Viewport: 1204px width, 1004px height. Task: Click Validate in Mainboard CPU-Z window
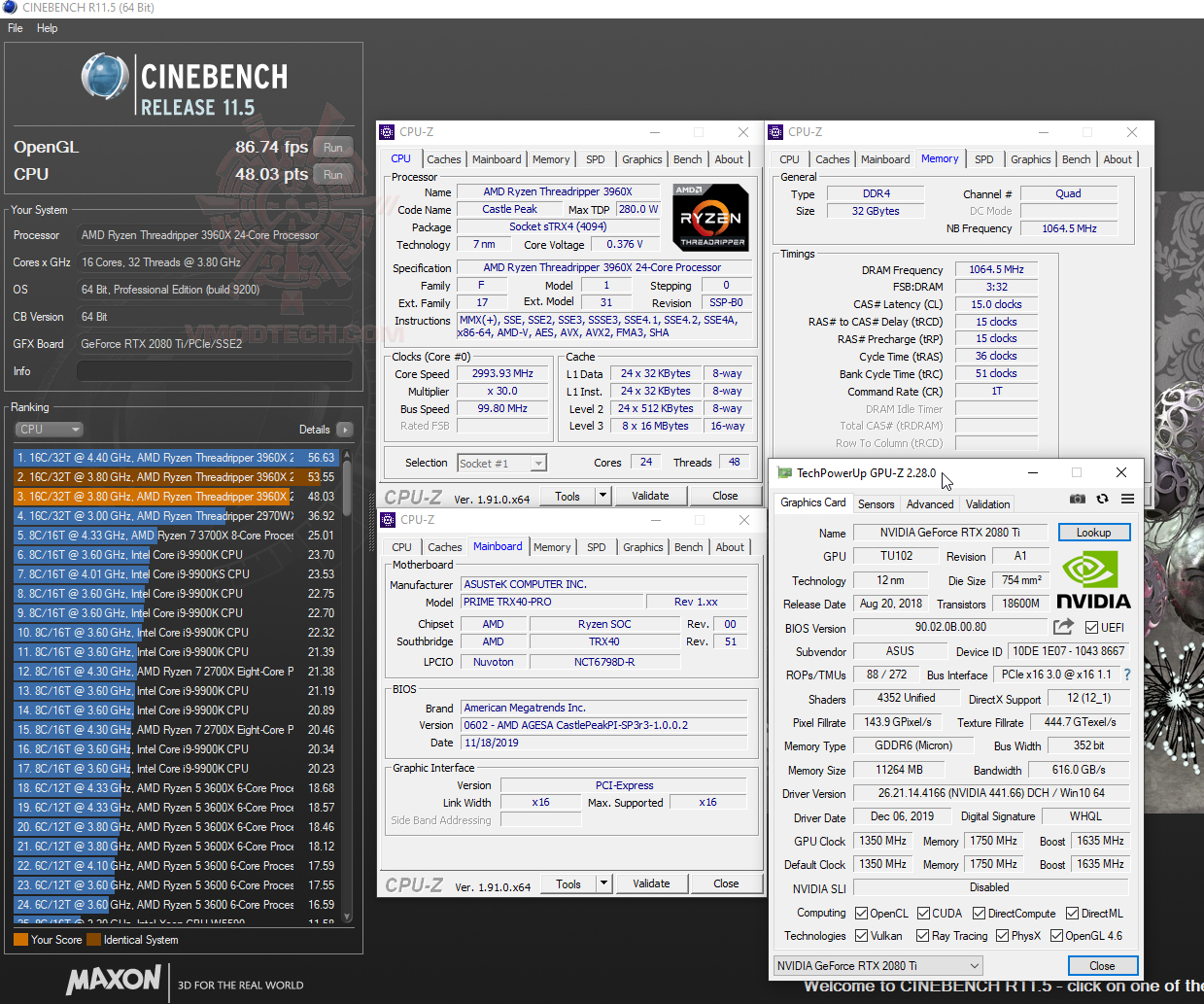[x=651, y=883]
